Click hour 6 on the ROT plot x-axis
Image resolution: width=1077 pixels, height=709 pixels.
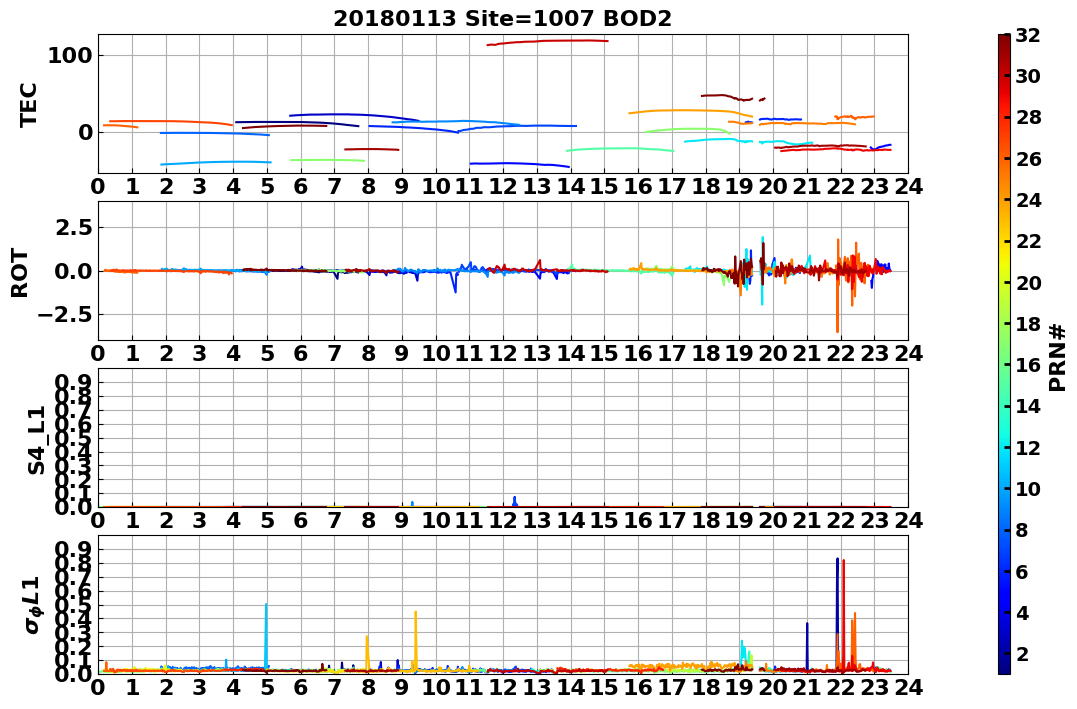click(301, 353)
